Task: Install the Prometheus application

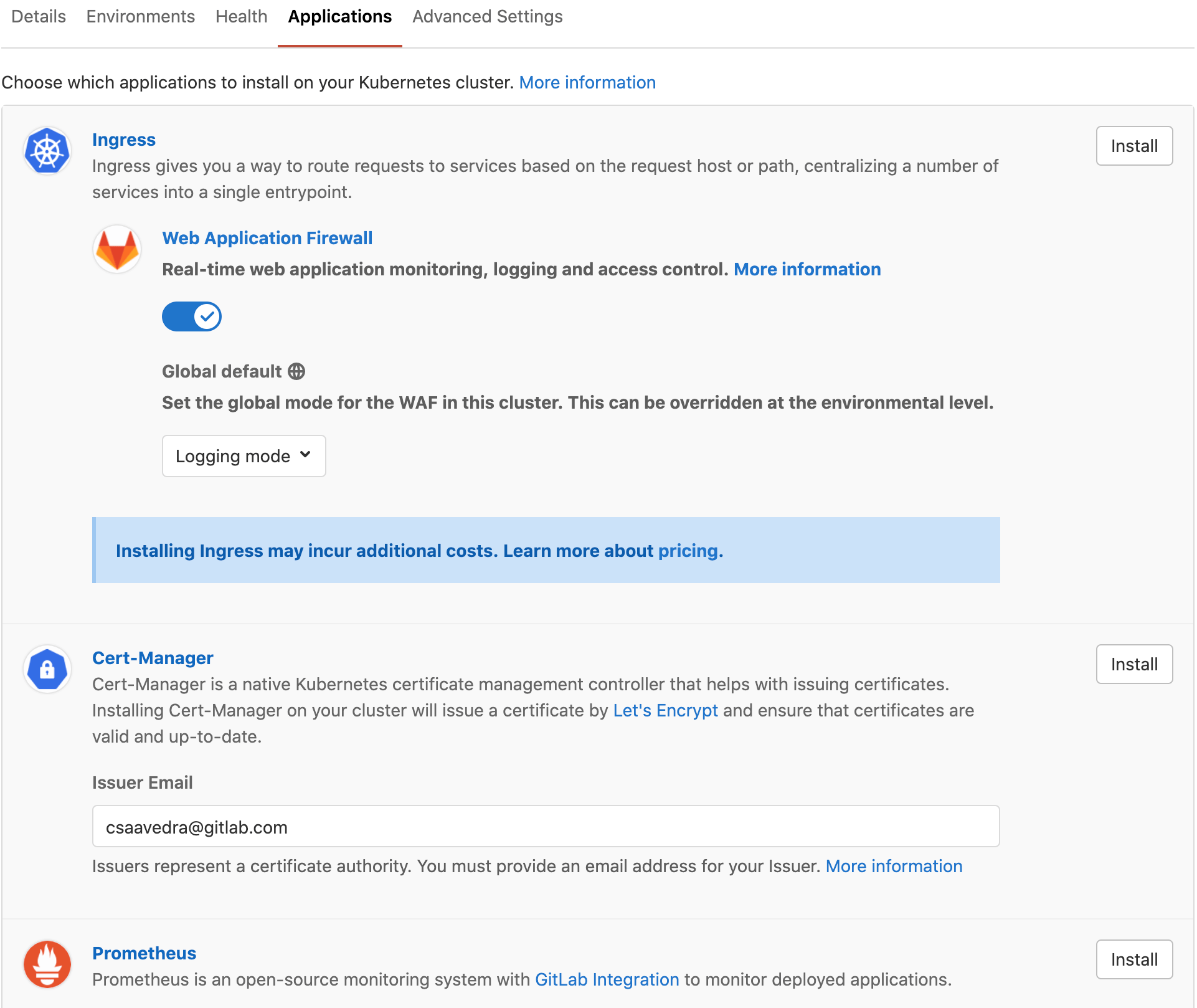Action: point(1134,959)
